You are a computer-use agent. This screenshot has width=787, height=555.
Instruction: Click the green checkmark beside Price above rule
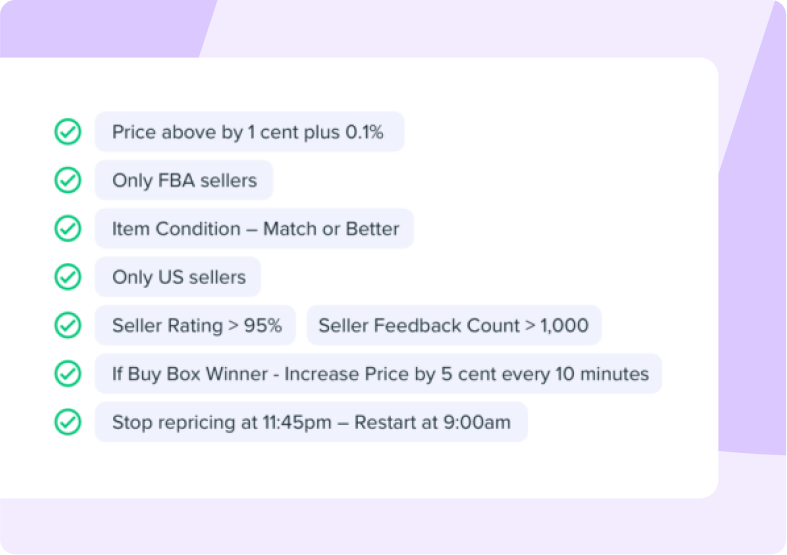68,132
